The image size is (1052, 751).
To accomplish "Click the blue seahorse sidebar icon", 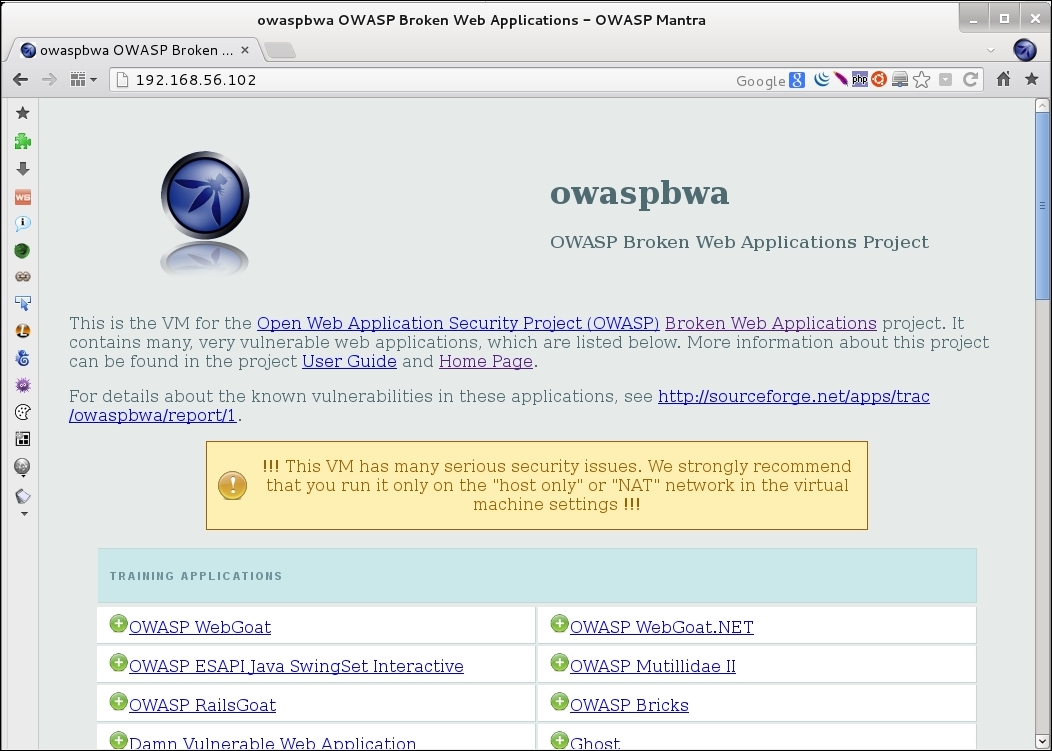I will pyautogui.click(x=23, y=358).
